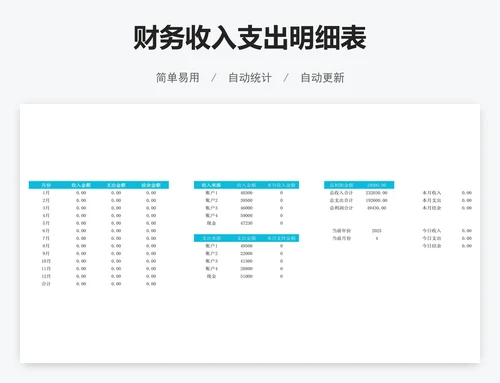The height and width of the screenshot is (383, 500).
Task: Select balance cell in the 12月 row
Action: 151,276
